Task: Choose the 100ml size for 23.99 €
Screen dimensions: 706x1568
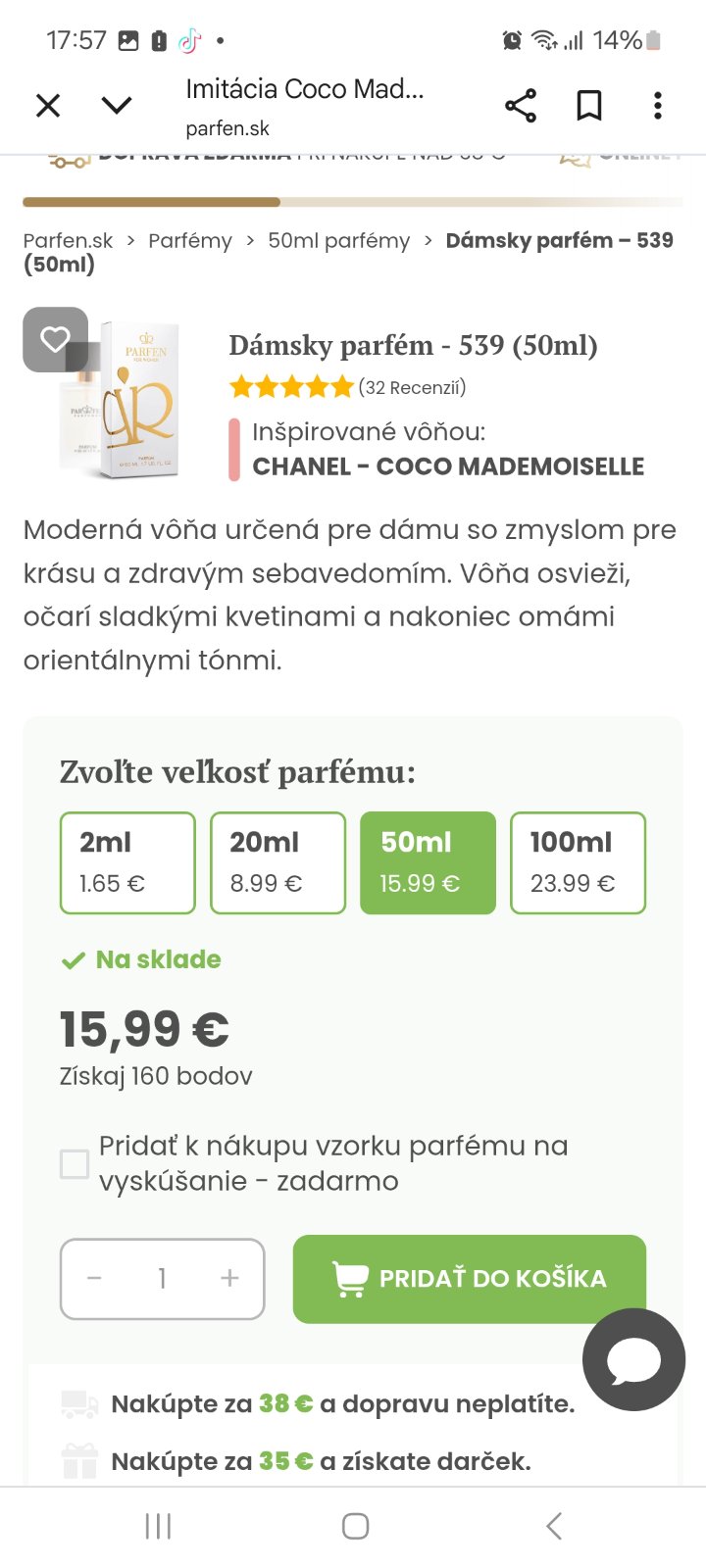Action: 578,862
